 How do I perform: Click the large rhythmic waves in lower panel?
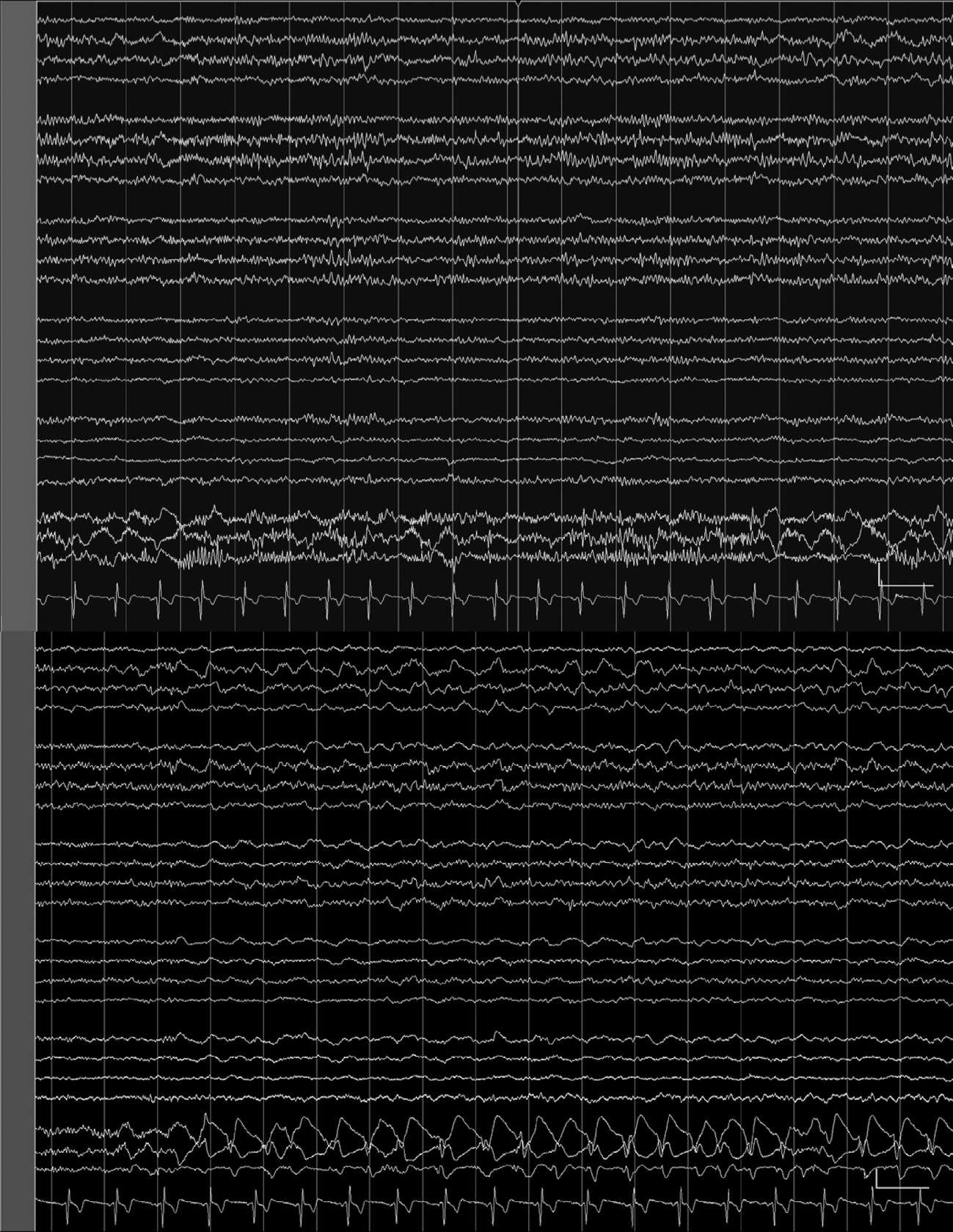(x=514, y=1137)
